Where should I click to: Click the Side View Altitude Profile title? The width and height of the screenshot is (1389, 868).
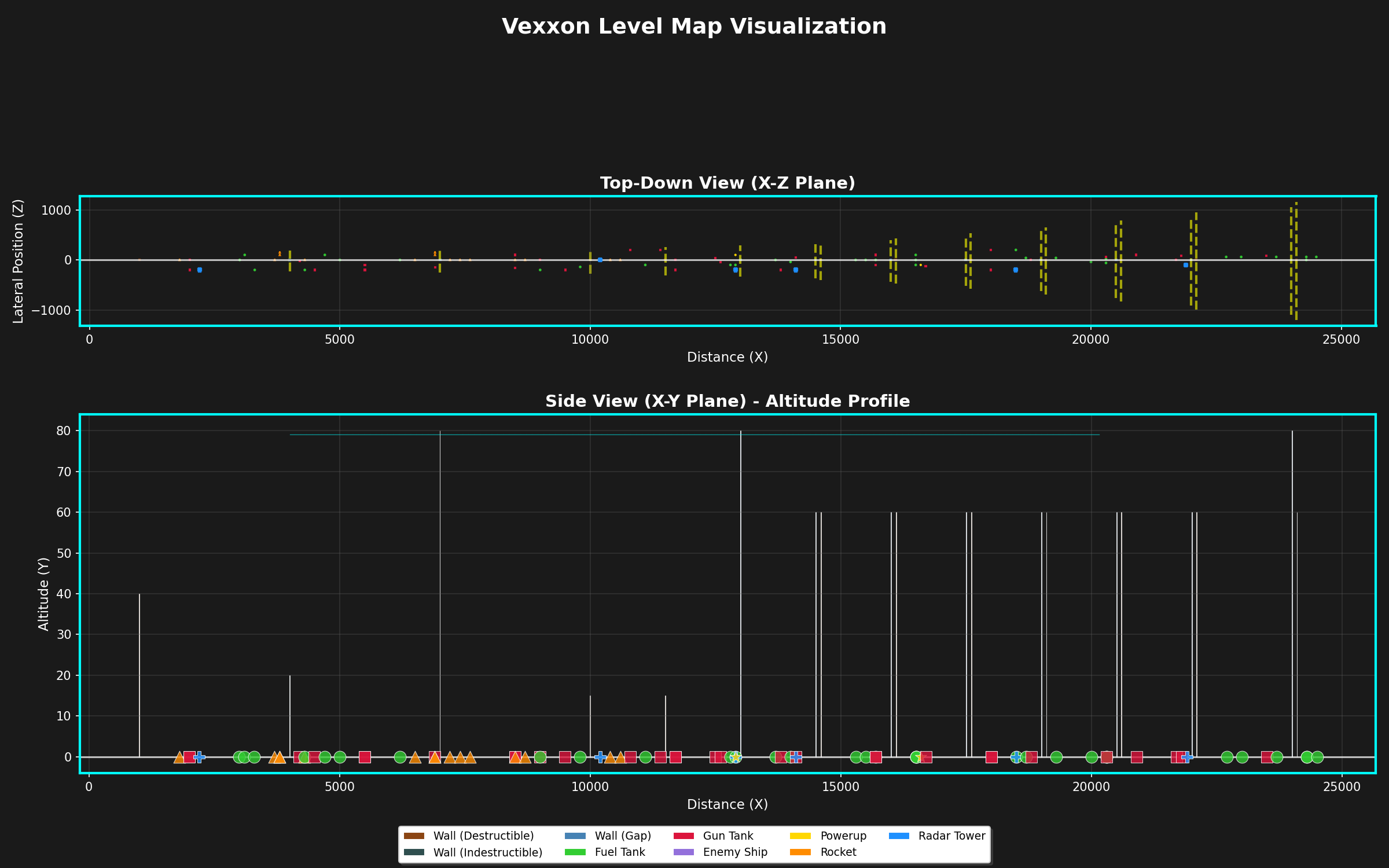click(727, 401)
